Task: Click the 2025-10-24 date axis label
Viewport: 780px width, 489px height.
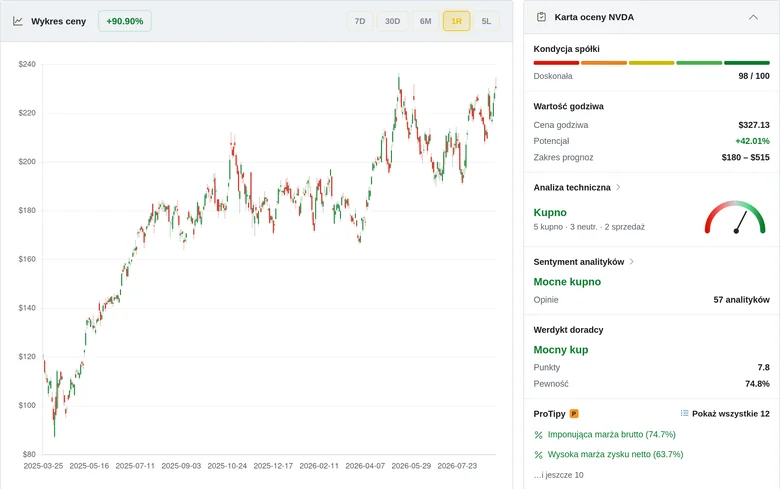Action: click(227, 466)
